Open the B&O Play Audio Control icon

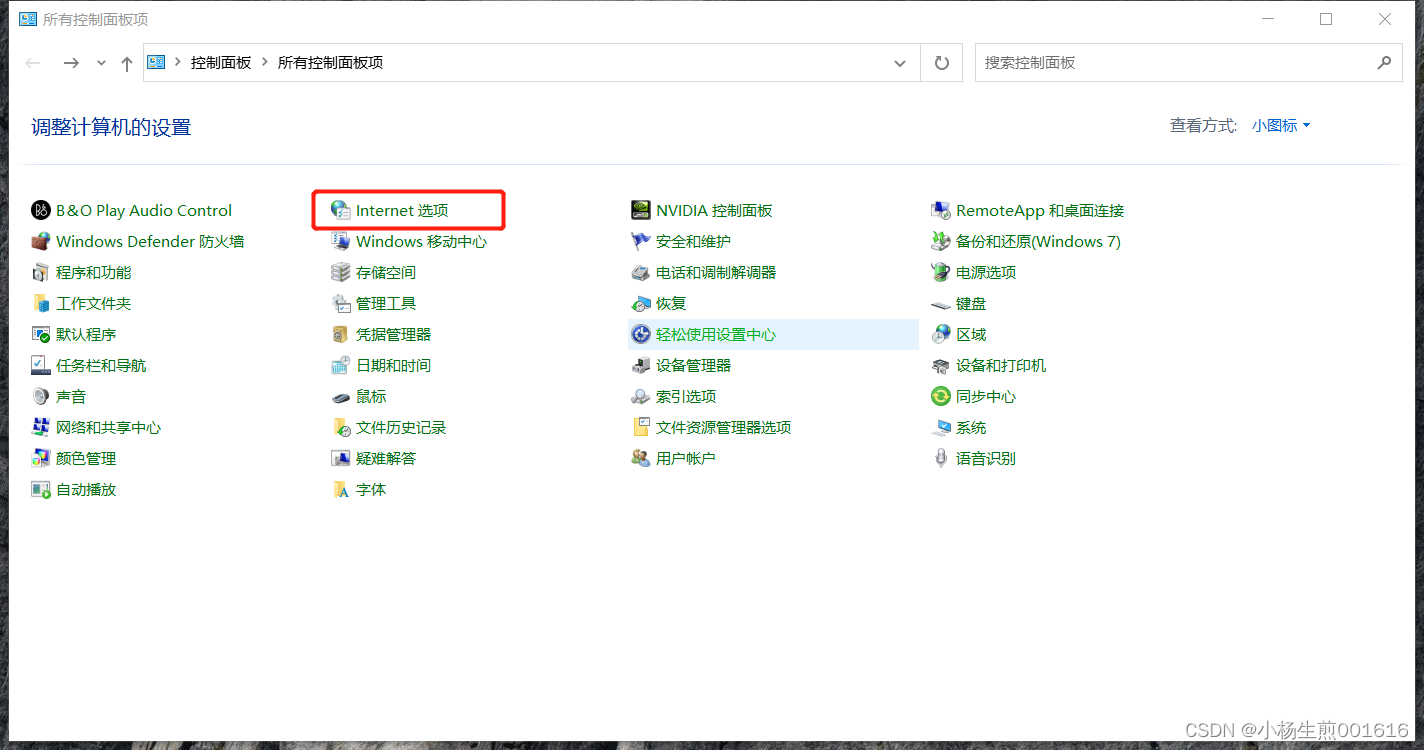point(41,210)
